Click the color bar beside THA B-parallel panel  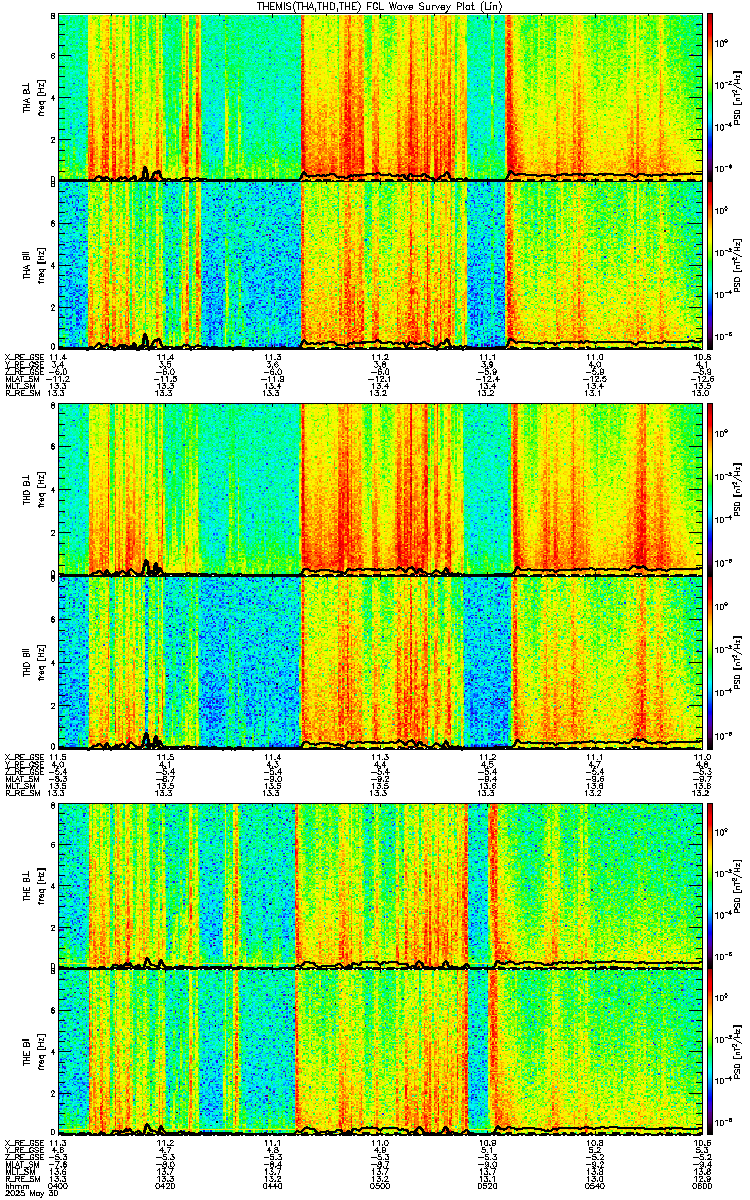[711, 265]
